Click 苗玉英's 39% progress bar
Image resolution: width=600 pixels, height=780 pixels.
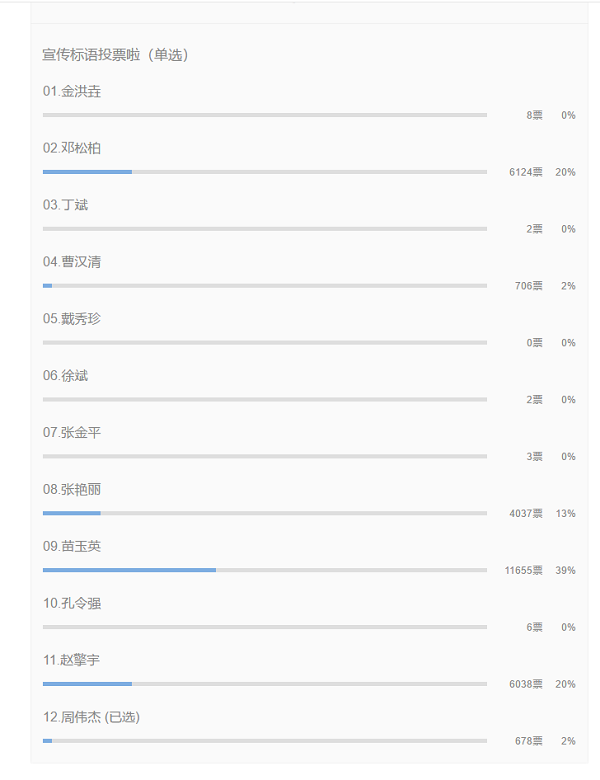coord(265,570)
